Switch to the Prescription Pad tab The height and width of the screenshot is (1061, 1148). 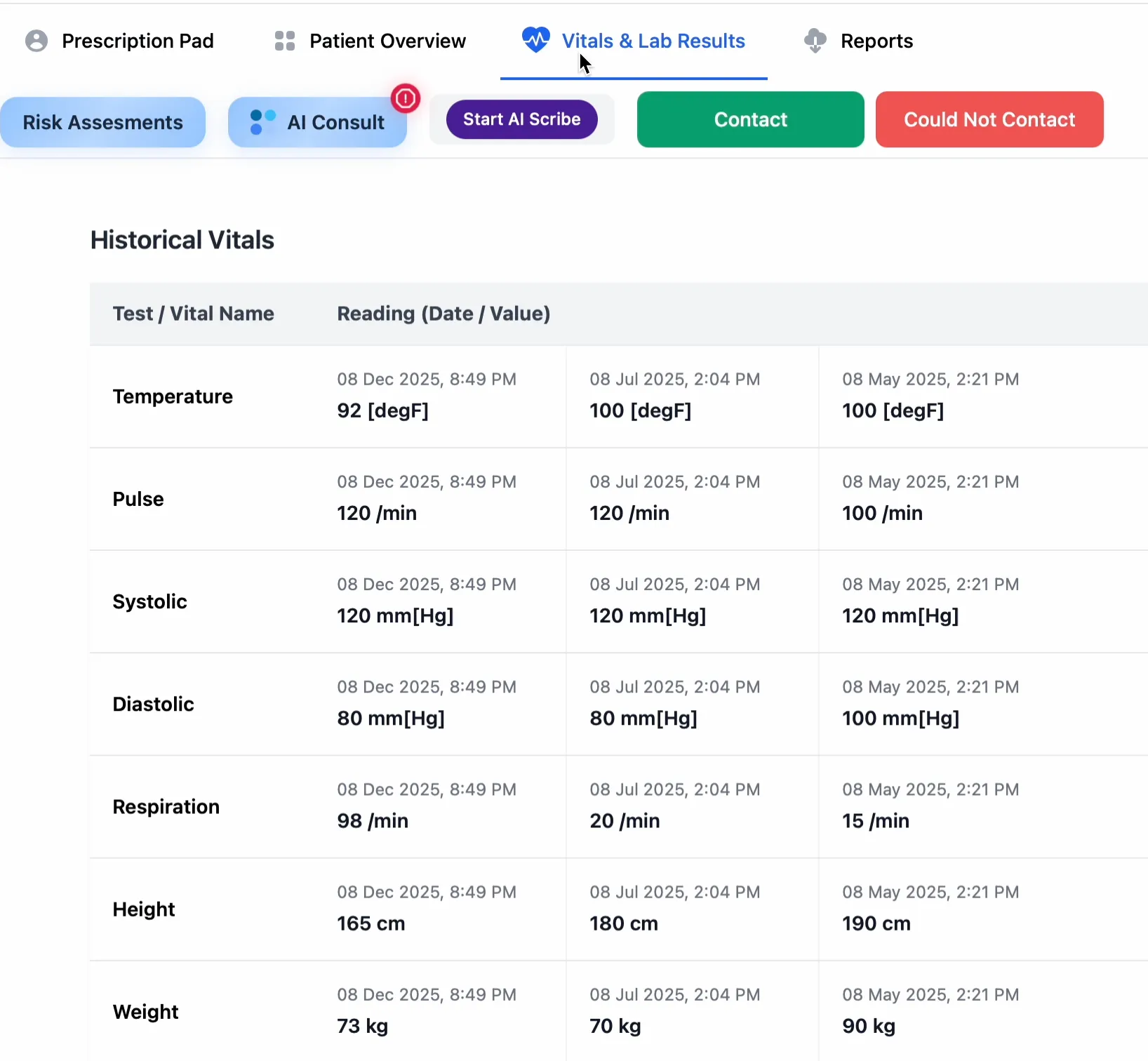[137, 40]
